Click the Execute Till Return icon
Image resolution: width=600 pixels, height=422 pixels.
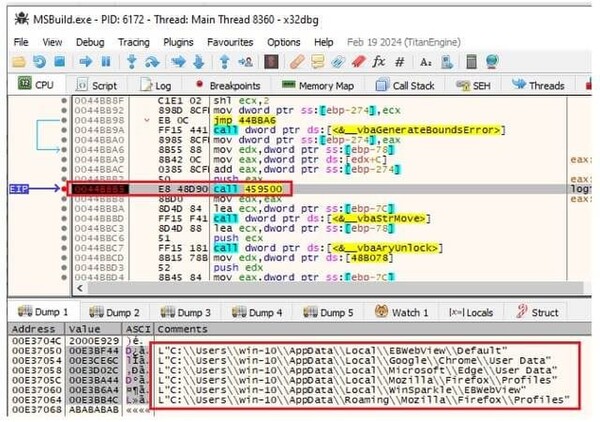pos(225,62)
